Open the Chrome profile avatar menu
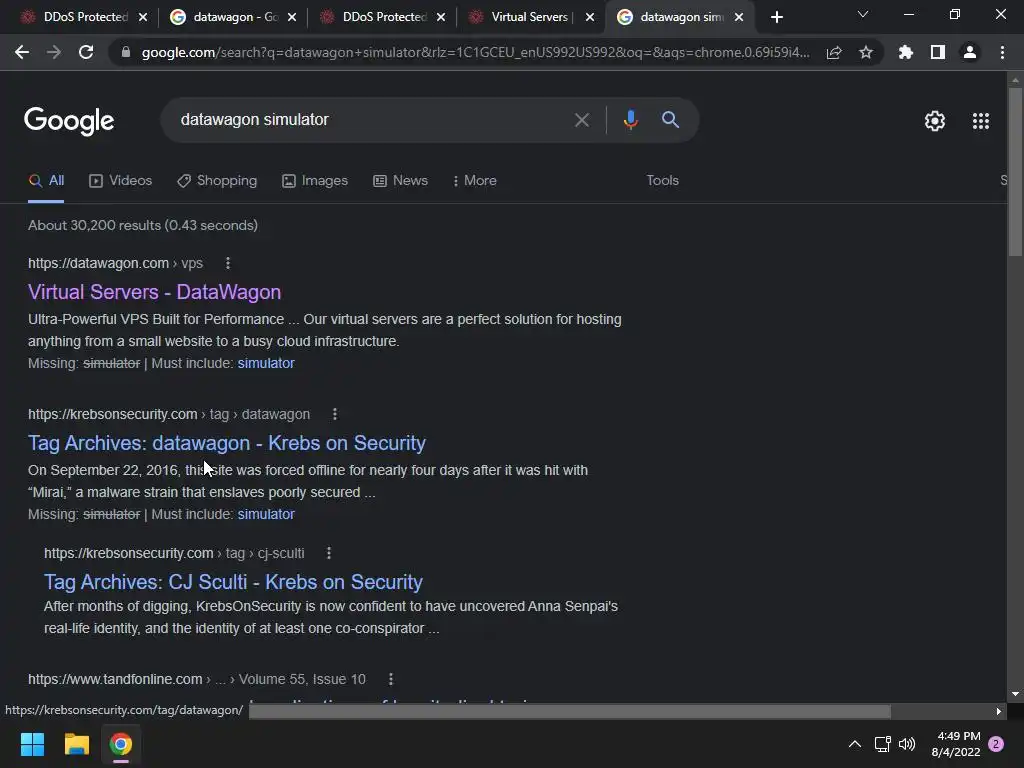This screenshot has height=768, width=1024. click(970, 52)
